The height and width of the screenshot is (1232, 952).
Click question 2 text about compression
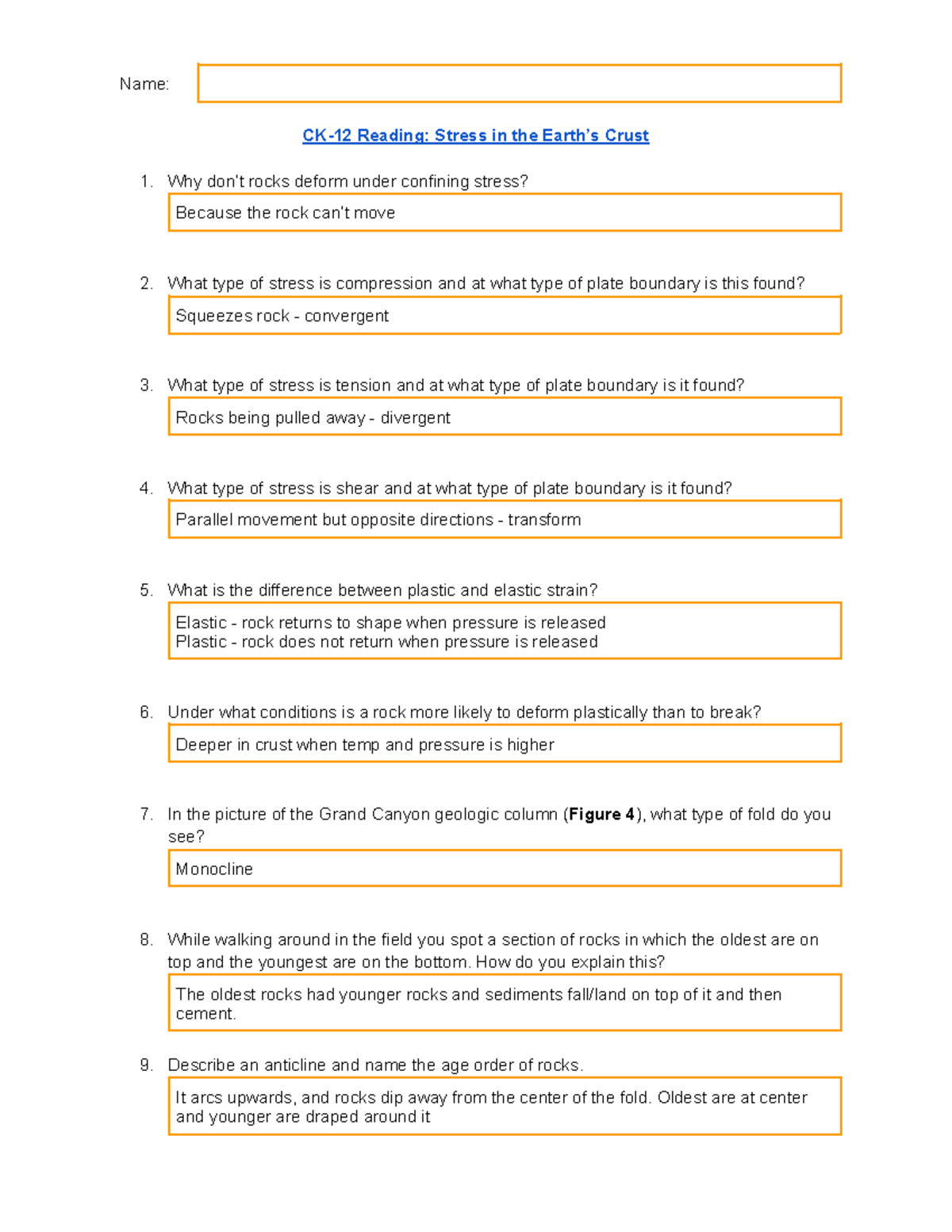coord(486,284)
